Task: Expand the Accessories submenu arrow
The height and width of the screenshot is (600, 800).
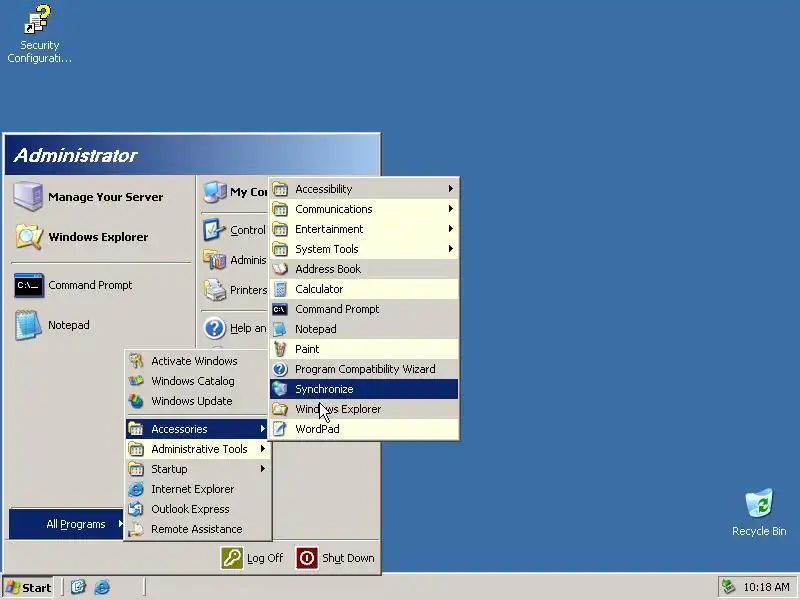Action: pos(262,429)
